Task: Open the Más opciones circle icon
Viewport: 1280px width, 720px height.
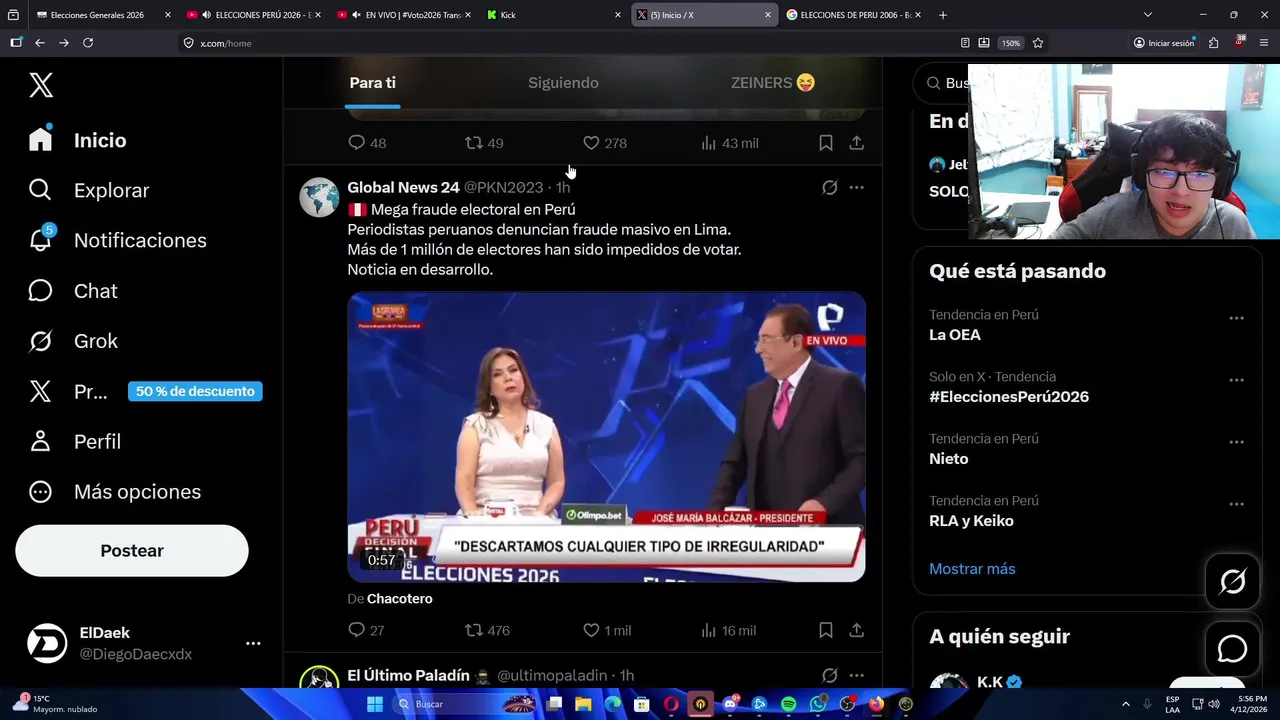Action: (40, 492)
